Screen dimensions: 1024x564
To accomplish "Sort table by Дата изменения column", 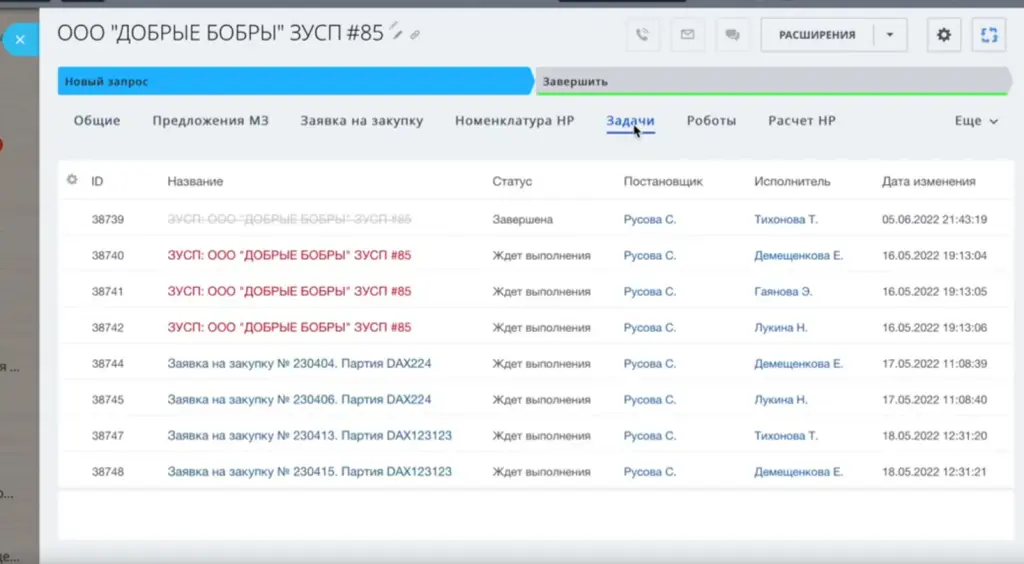I will pos(928,181).
